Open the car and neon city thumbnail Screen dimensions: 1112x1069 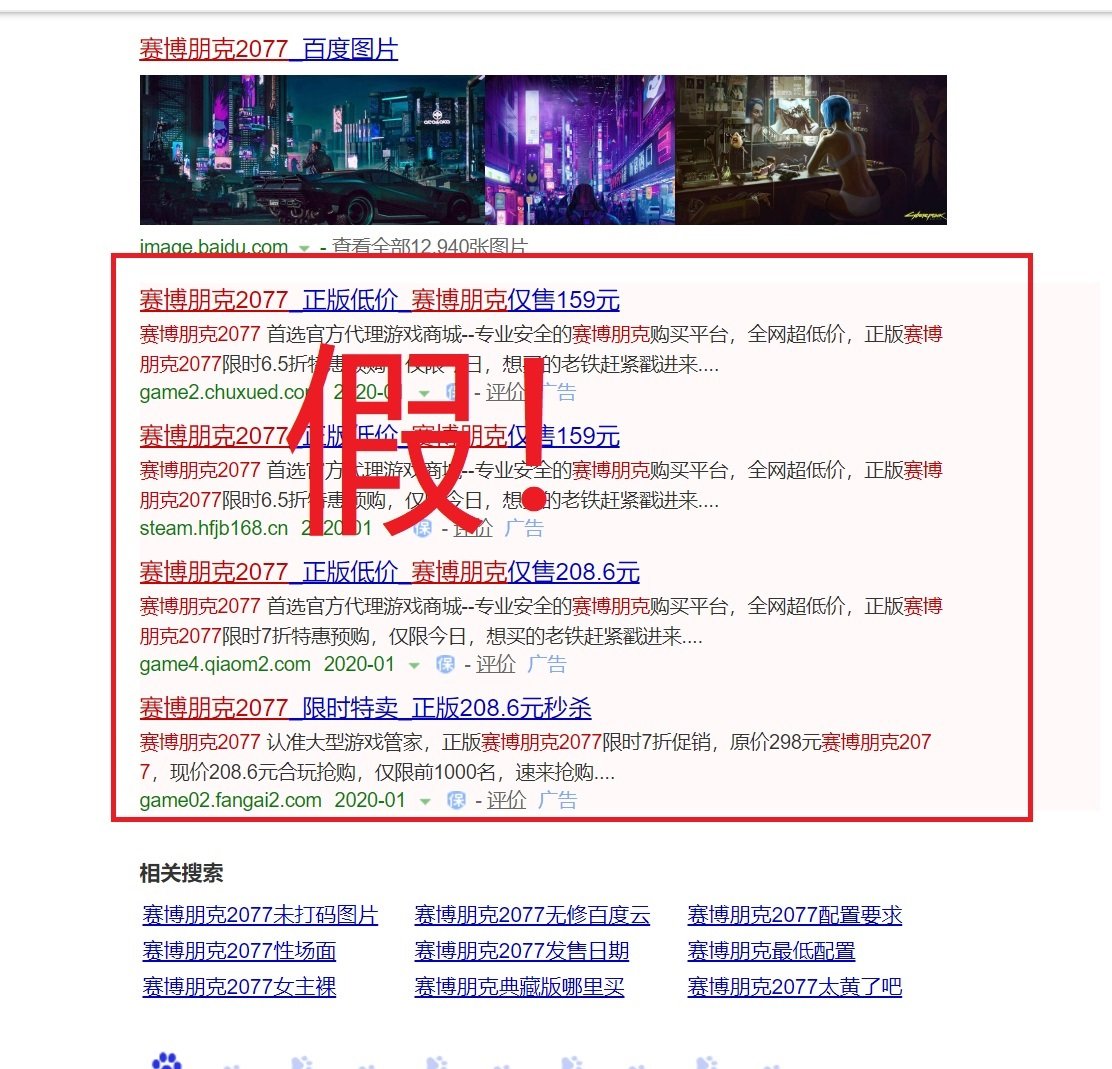(x=312, y=150)
